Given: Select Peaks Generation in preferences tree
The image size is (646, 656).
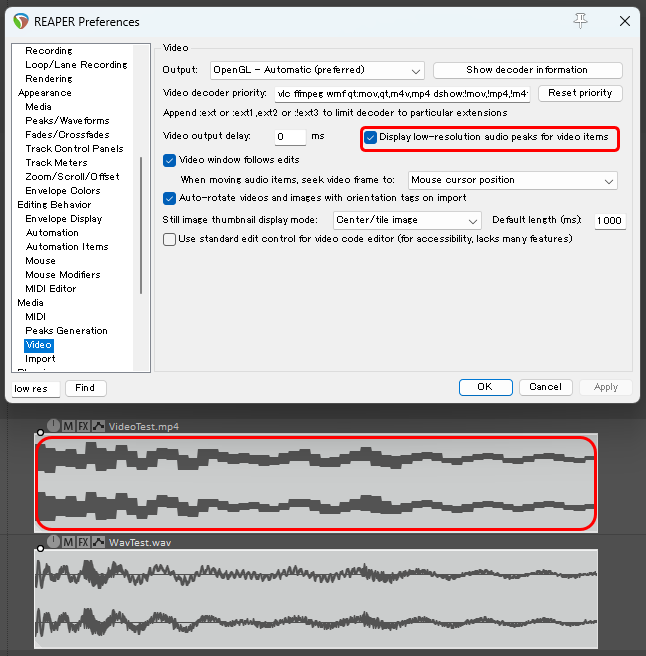Looking at the screenshot, I should click(x=66, y=331).
